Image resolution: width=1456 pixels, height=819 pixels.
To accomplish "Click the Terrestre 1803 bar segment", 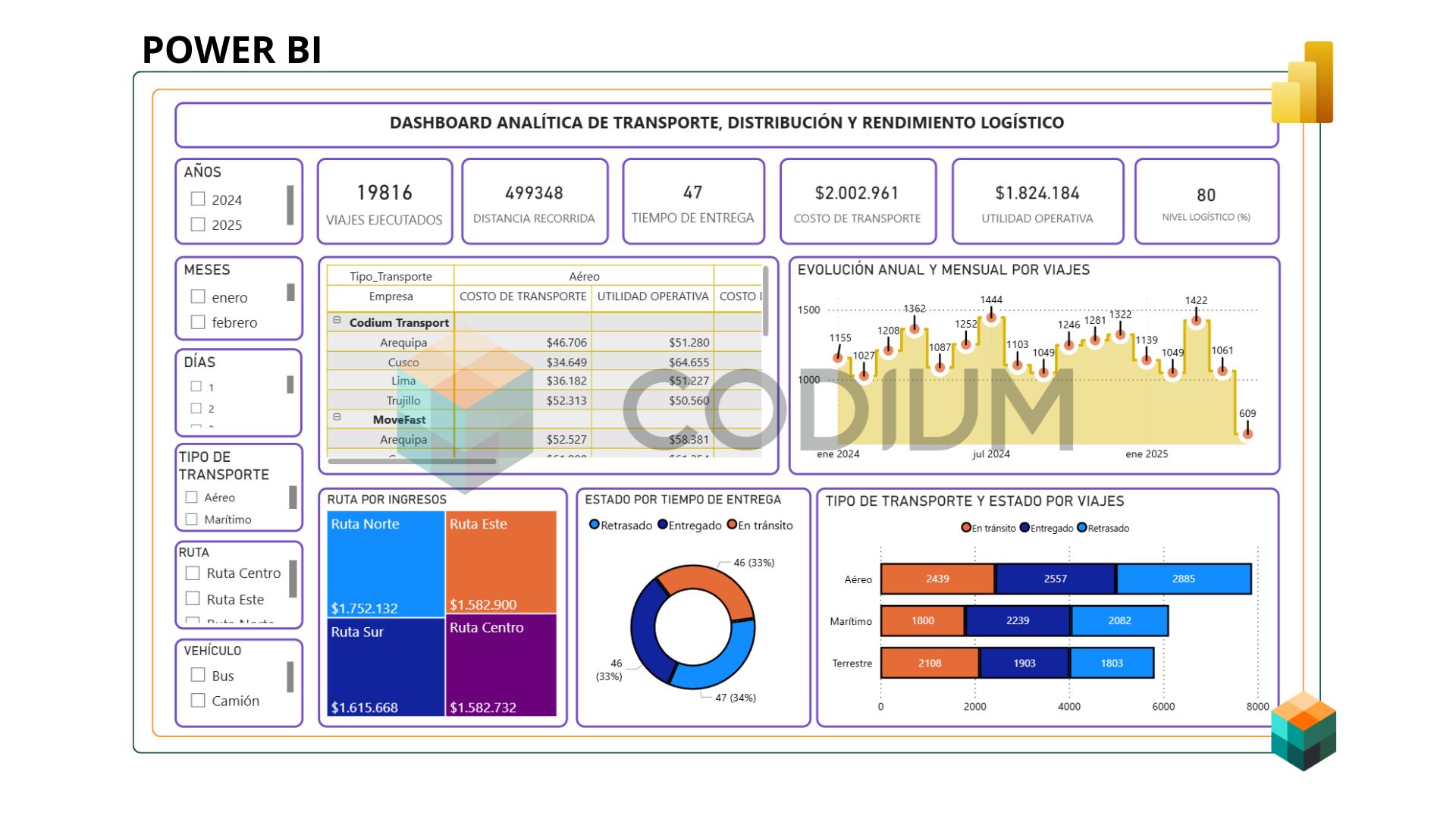I will 1112,663.
